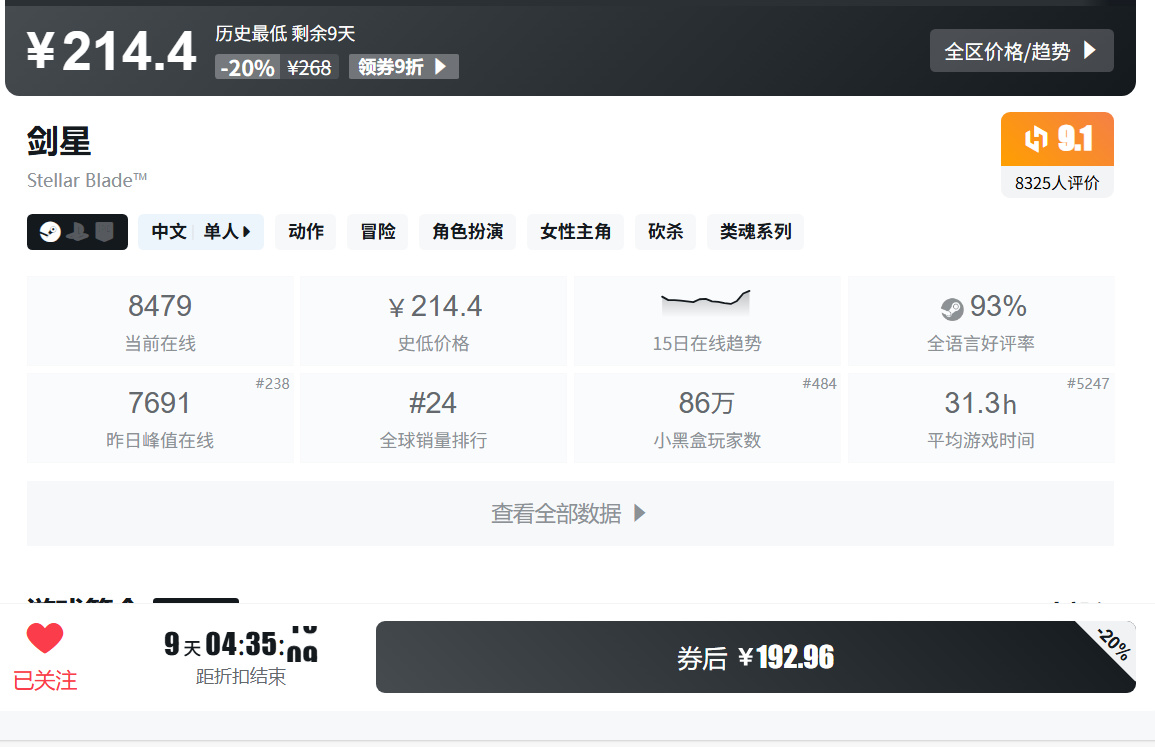The width and height of the screenshot is (1155, 747).
Task: Open the 31.3h 平均游戏时间 stat
Action: 981,418
